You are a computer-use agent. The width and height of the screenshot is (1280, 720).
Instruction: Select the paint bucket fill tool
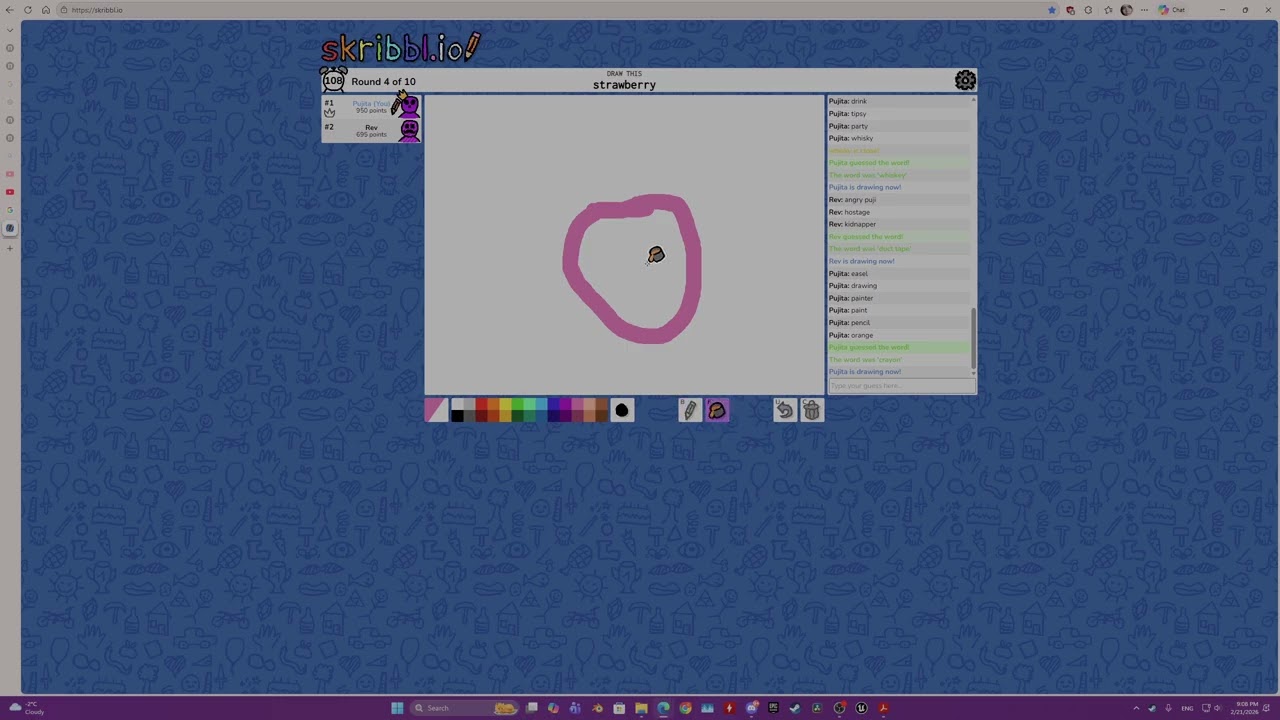coord(717,410)
